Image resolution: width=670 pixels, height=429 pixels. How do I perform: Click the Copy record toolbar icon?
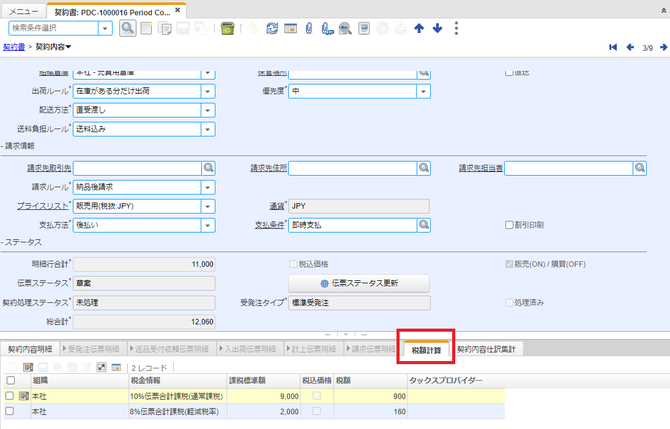tap(165, 28)
